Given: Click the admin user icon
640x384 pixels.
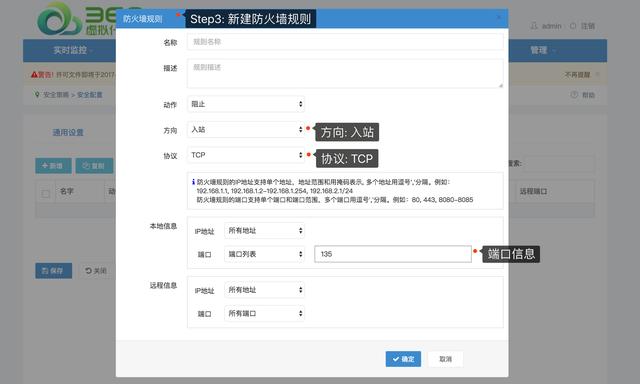Looking at the screenshot, I should tap(533, 26).
